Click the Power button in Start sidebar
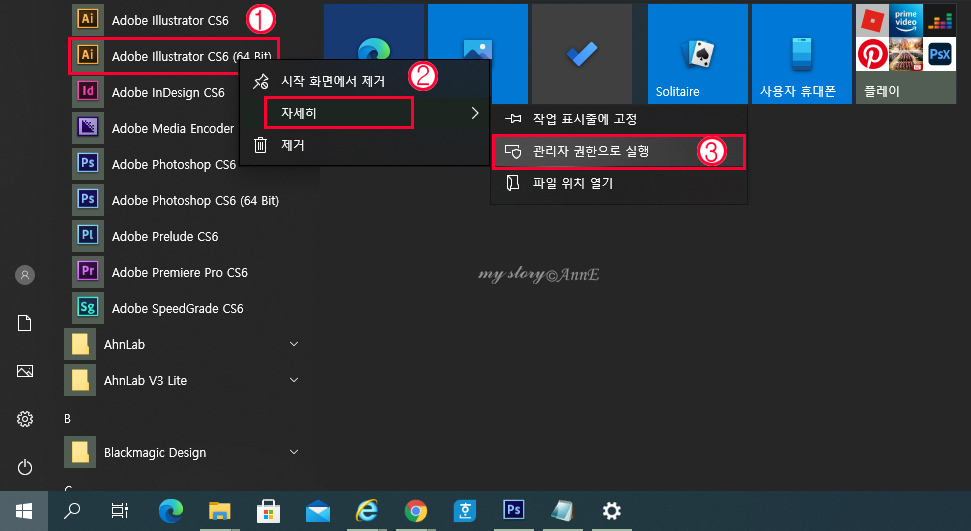Image resolution: width=971 pixels, height=531 pixels. pos(25,467)
